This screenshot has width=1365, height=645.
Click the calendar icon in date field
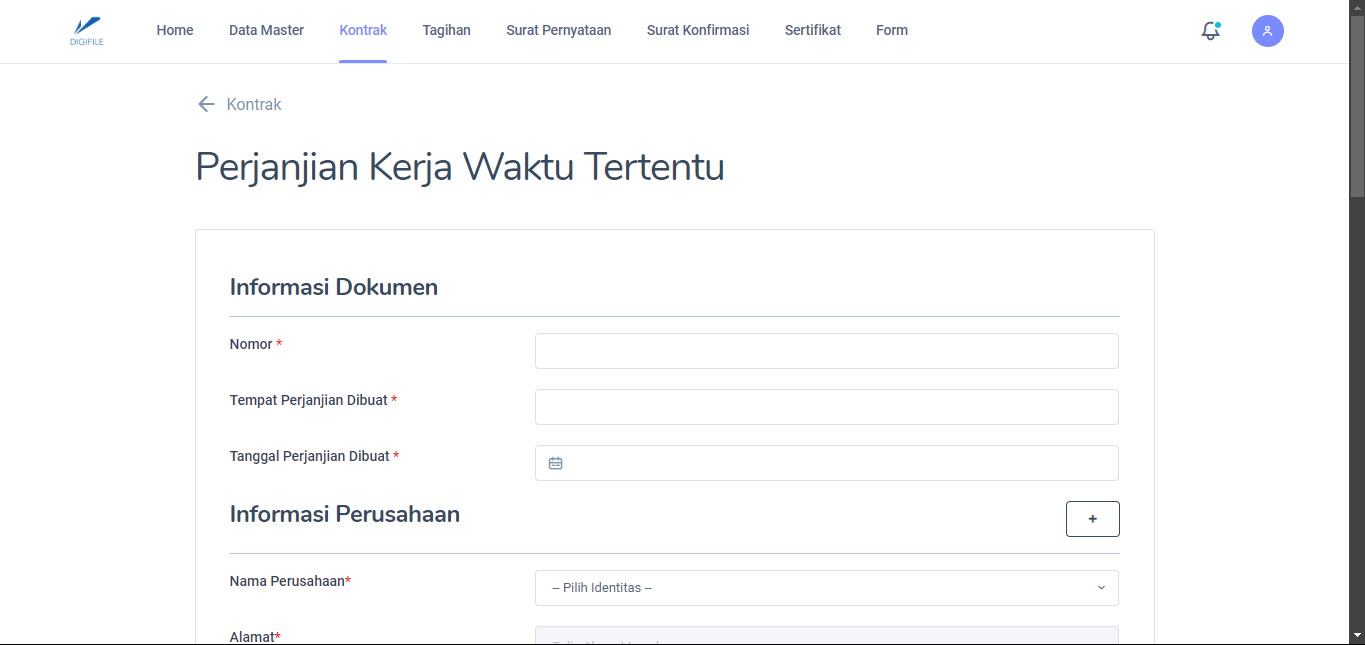coord(556,463)
